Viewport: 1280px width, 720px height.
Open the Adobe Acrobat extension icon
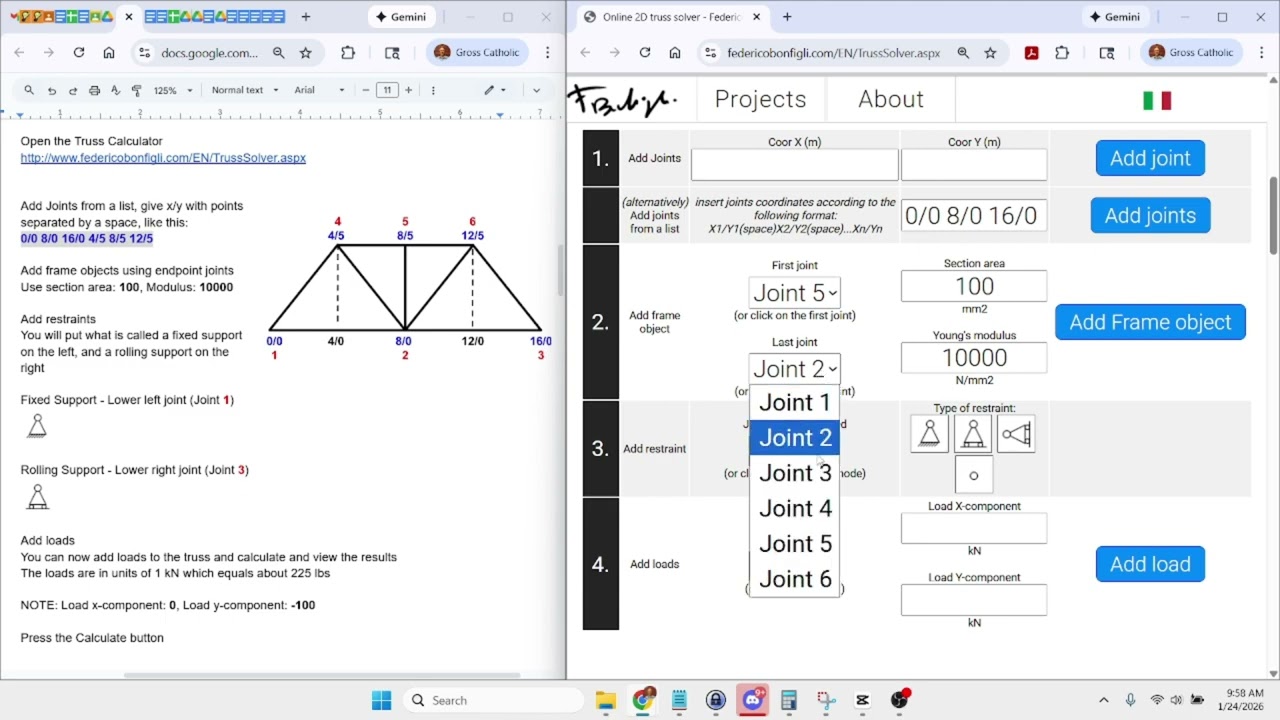point(1031,53)
